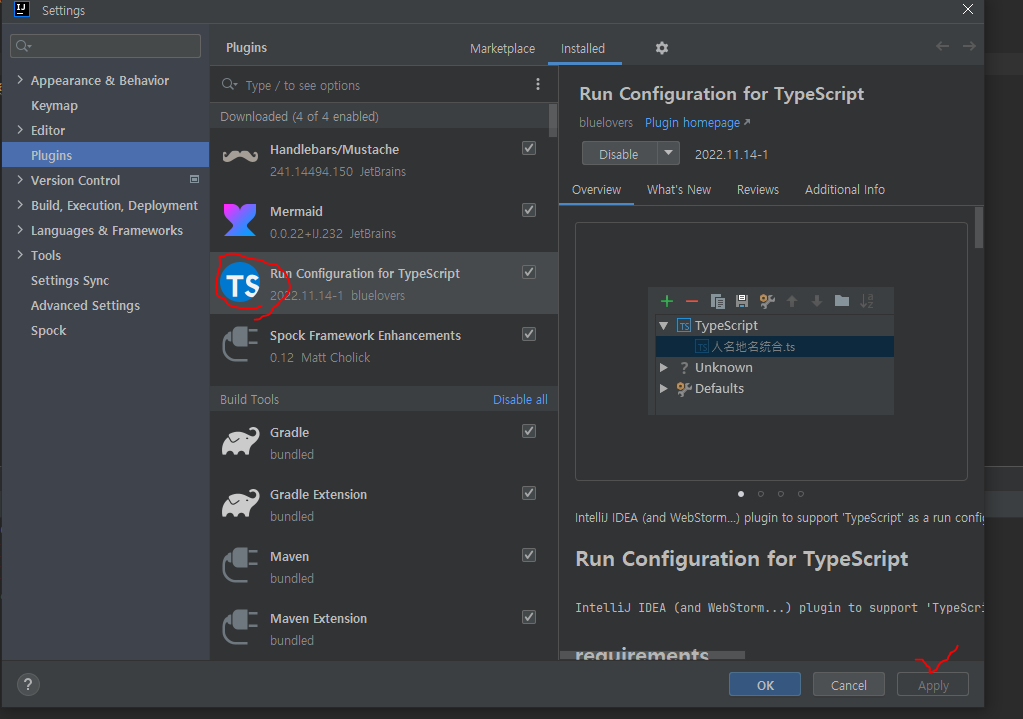Screen dimensions: 1023x719
Task: Toggle Run Configuration for TypeScript checkbox
Action: (529, 272)
